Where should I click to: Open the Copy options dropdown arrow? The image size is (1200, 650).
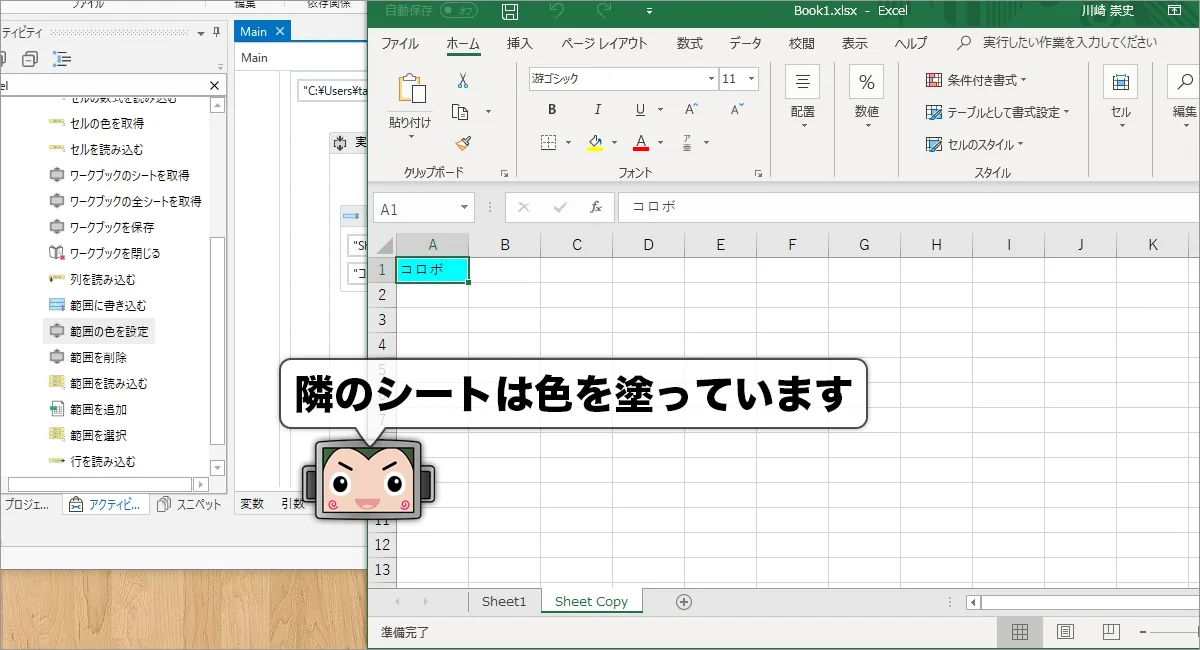(x=488, y=112)
